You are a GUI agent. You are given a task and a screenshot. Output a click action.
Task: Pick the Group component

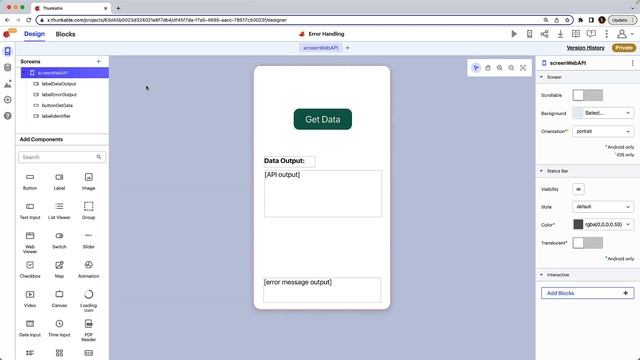tap(89, 211)
